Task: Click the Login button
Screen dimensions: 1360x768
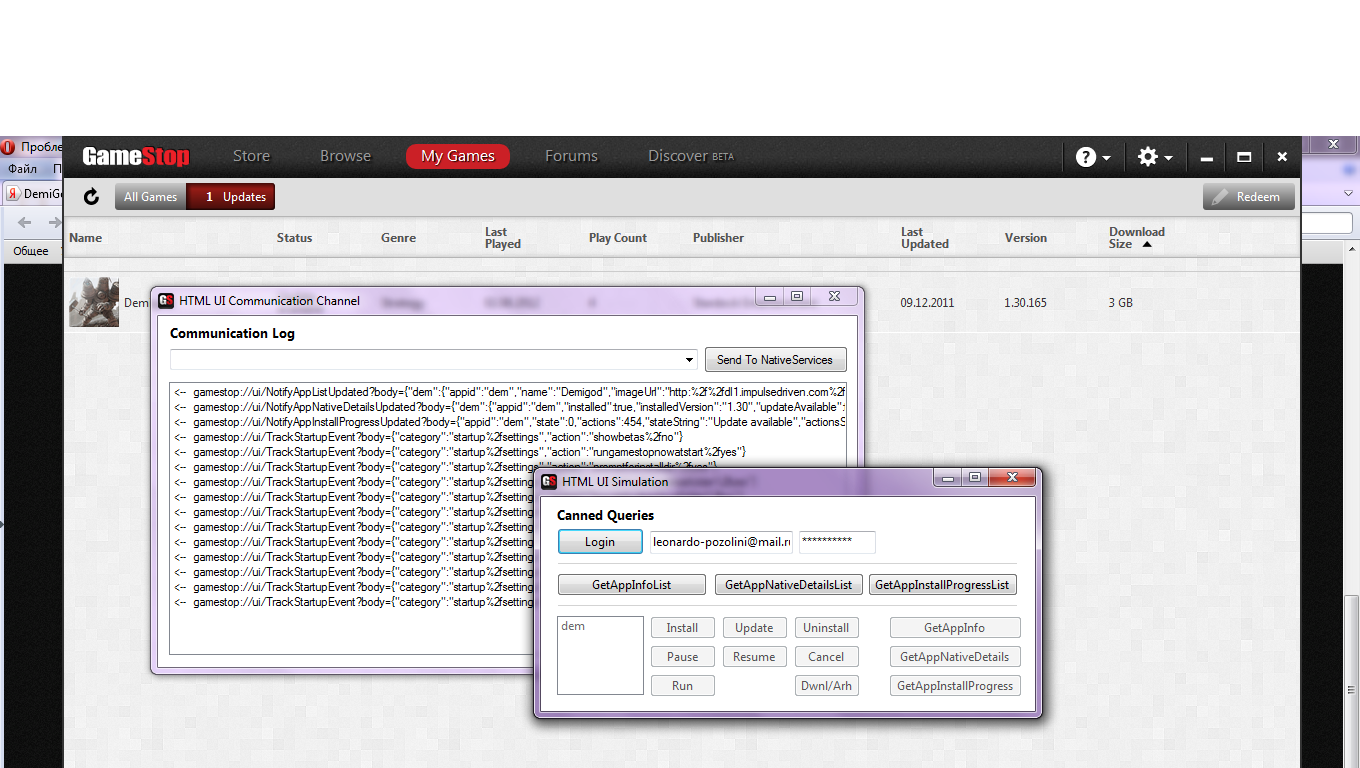Action: 600,542
